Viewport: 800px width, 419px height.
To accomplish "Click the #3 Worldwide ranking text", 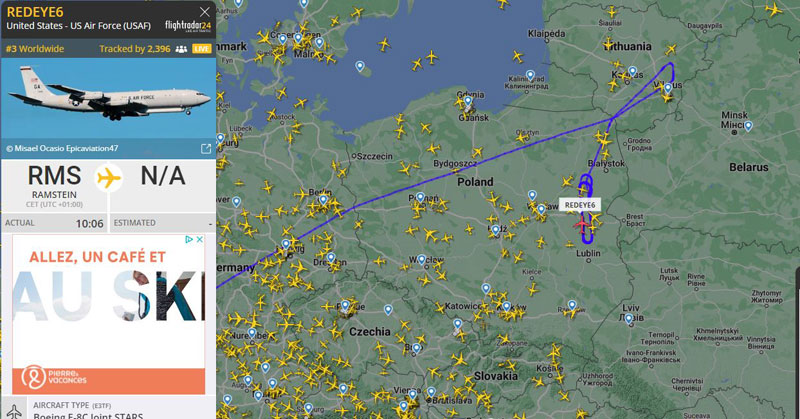I will click(35, 49).
